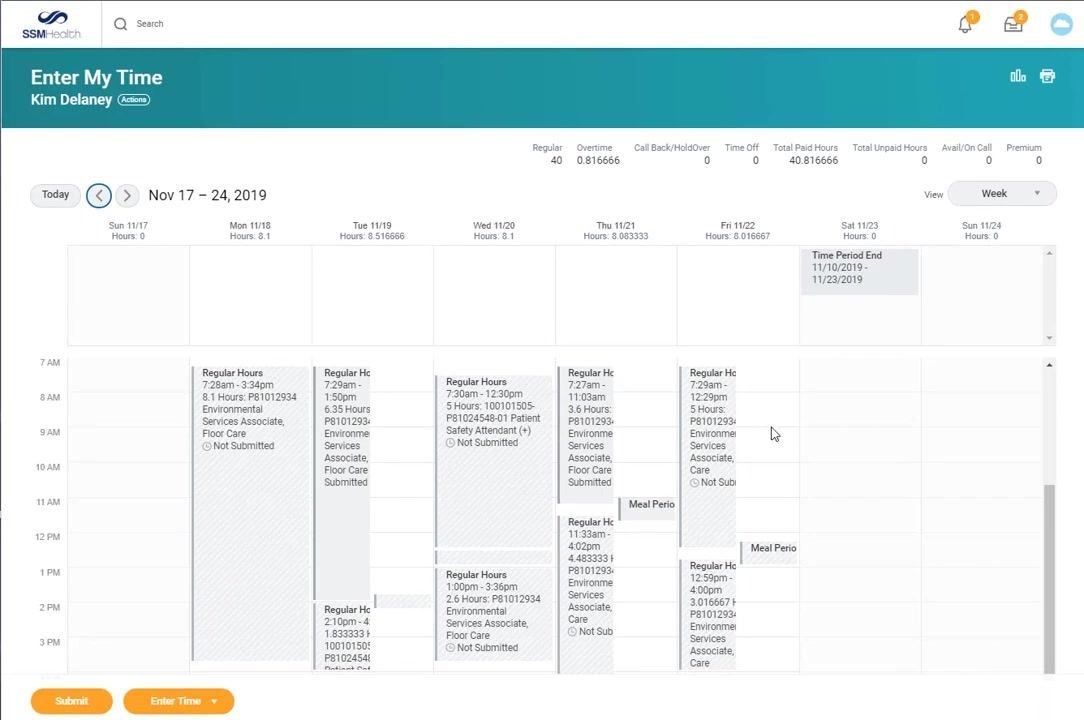The width and height of the screenshot is (1084, 720).
Task: Open the bar chart summary icon
Action: click(x=1018, y=76)
